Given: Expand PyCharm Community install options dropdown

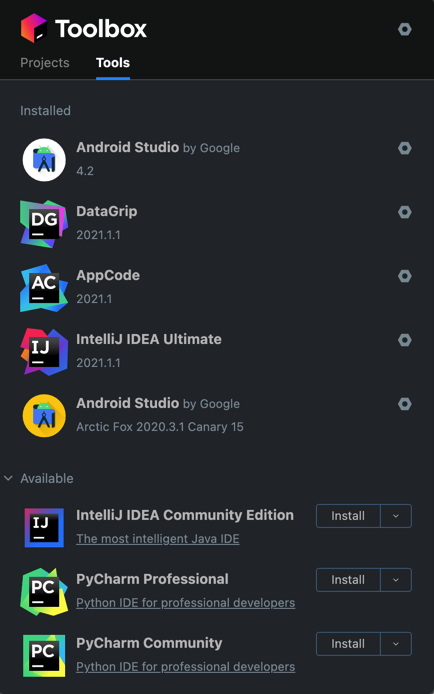Looking at the screenshot, I should pyautogui.click(x=396, y=644).
